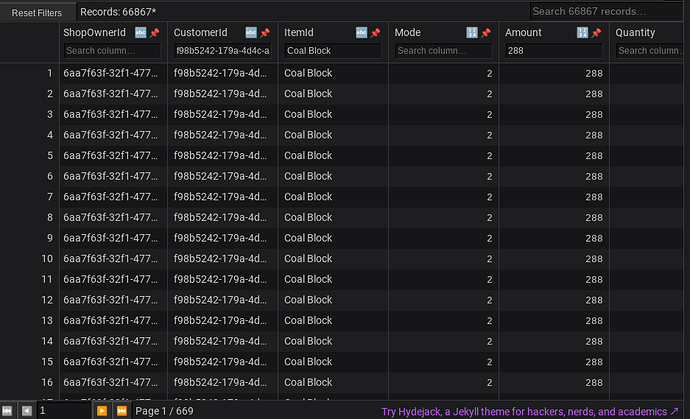The width and height of the screenshot is (690, 419).
Task: Click ItemId column text type icon
Action: (x=361, y=32)
